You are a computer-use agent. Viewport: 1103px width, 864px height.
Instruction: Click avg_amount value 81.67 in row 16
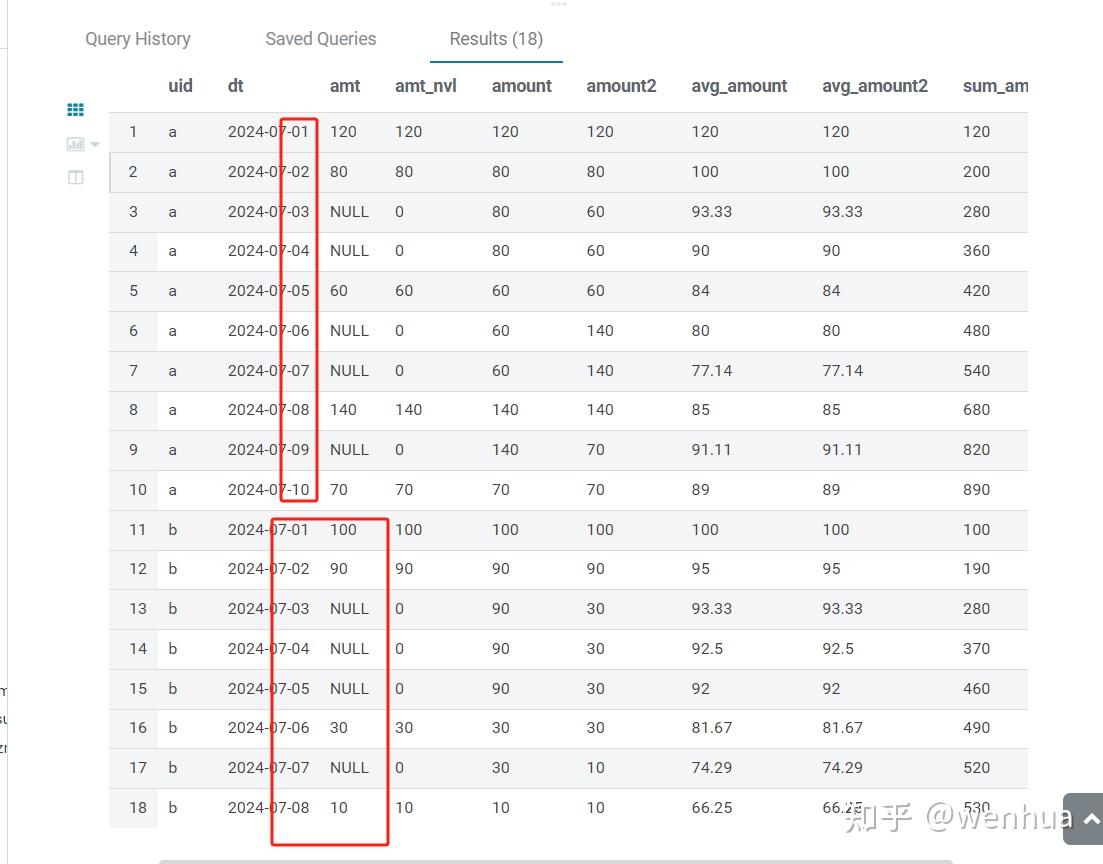tap(711, 728)
